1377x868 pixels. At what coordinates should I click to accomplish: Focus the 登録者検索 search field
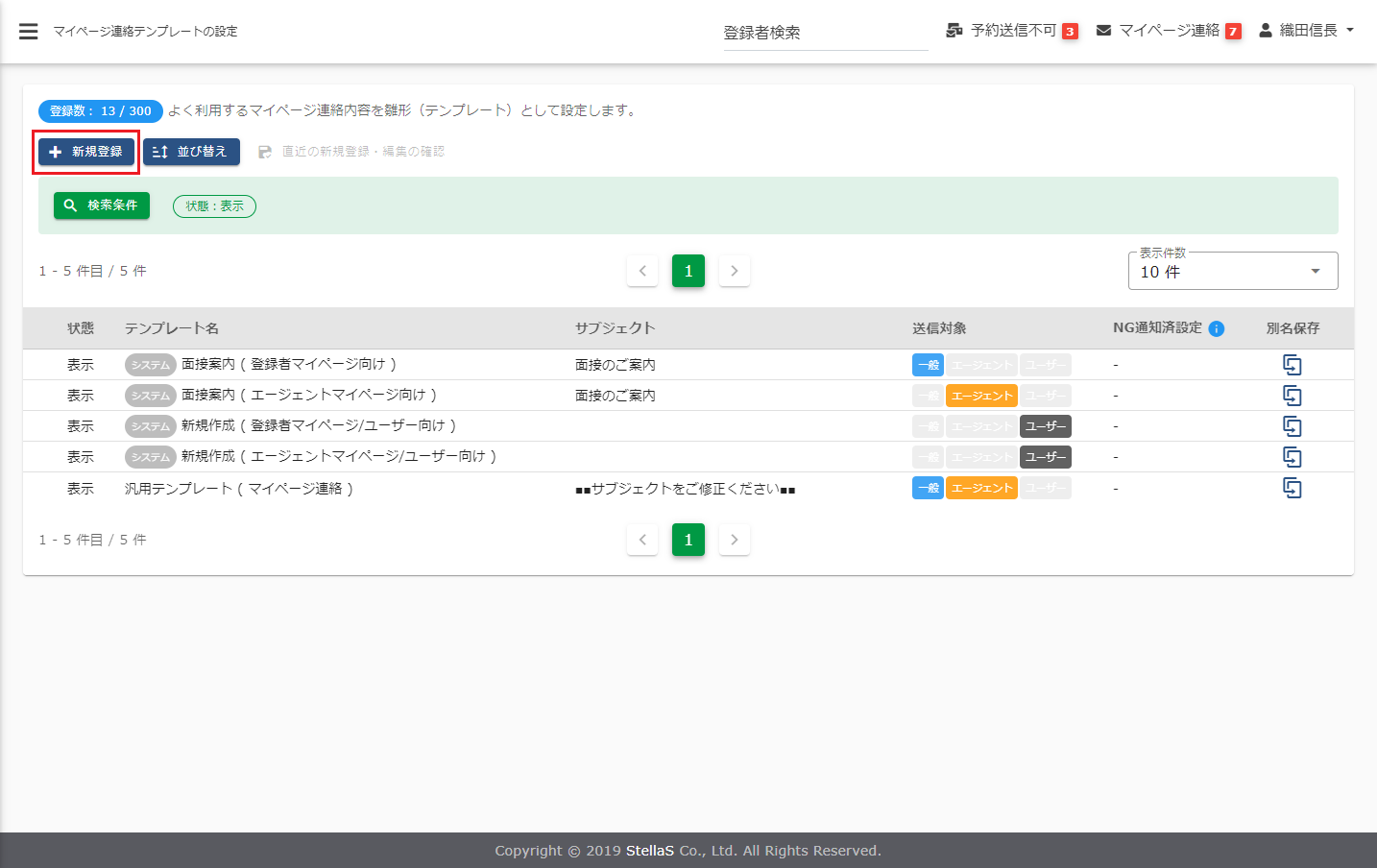point(825,33)
